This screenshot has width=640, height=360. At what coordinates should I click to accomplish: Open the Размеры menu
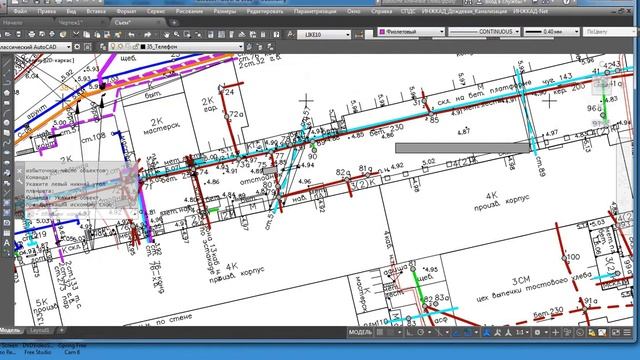[x=224, y=11]
